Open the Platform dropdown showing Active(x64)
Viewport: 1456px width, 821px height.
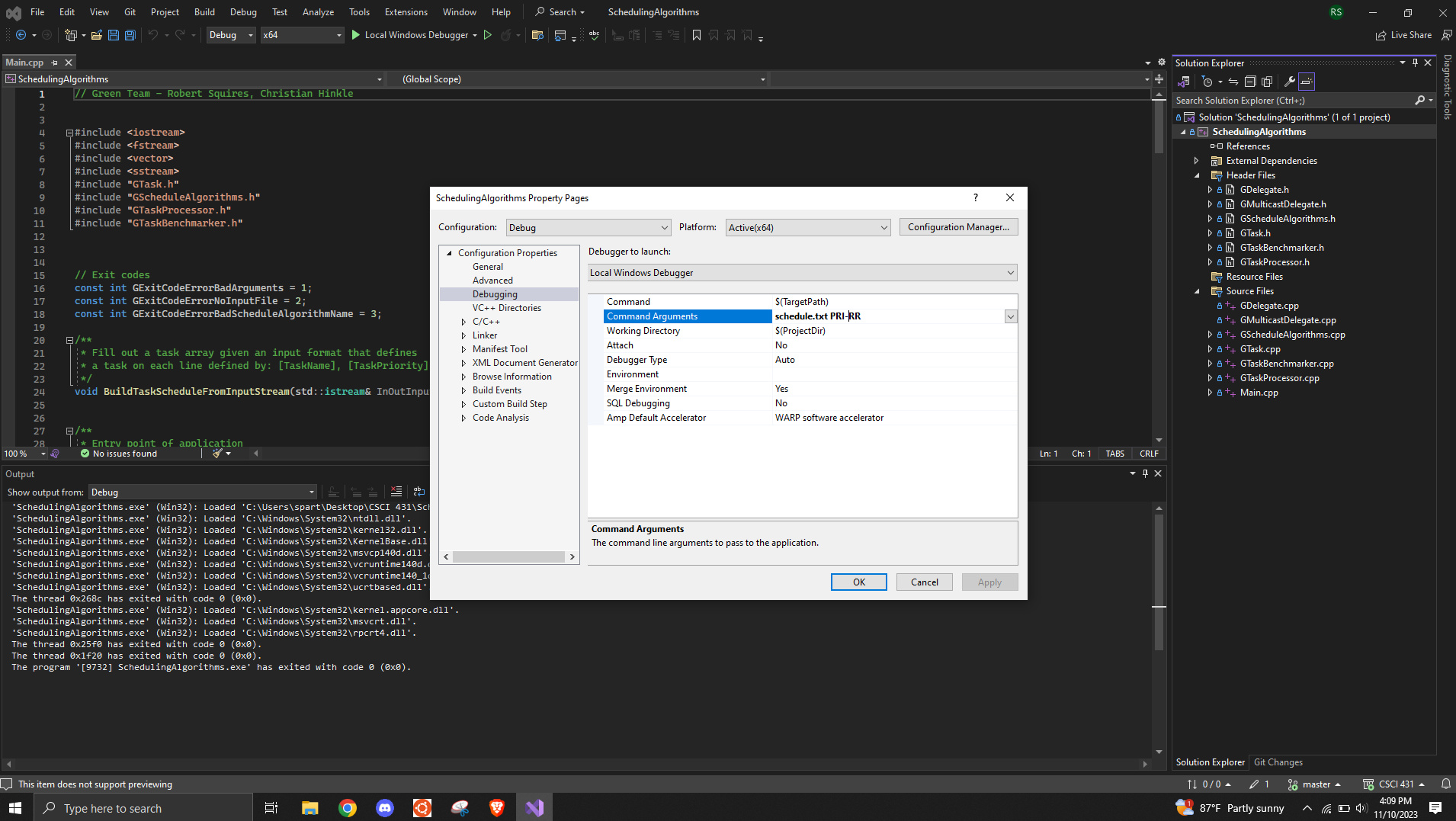click(808, 227)
